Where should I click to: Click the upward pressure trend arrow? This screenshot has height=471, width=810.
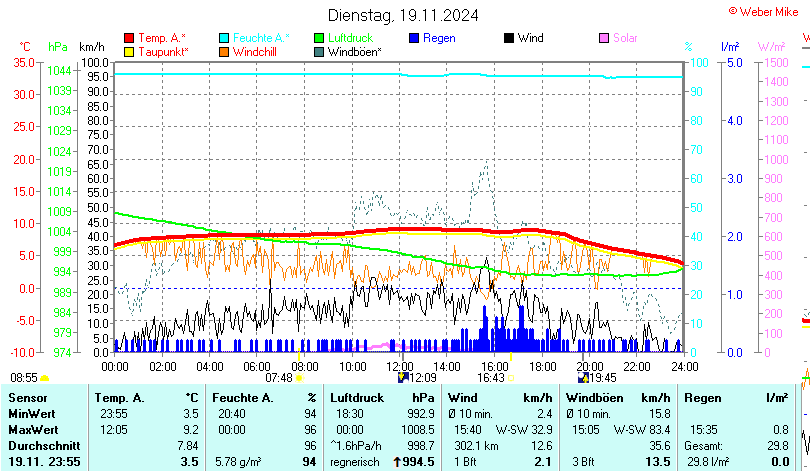397,461
